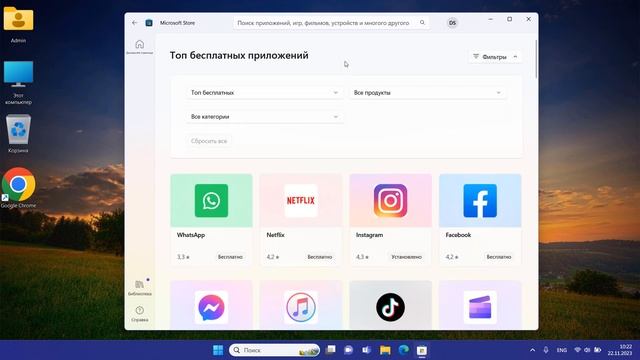Select the Admin folder on the desktop

click(18, 24)
